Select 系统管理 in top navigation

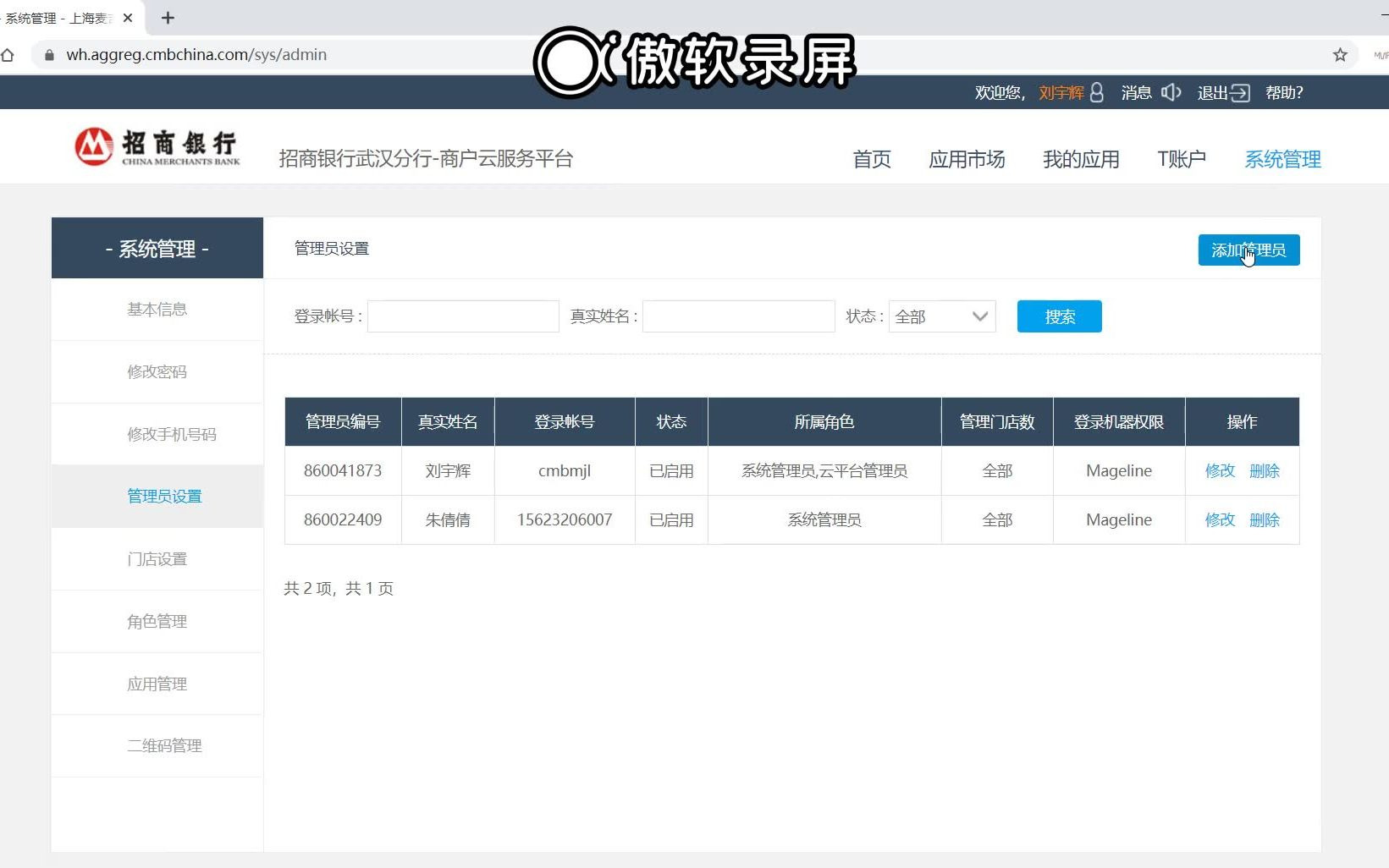[1282, 159]
